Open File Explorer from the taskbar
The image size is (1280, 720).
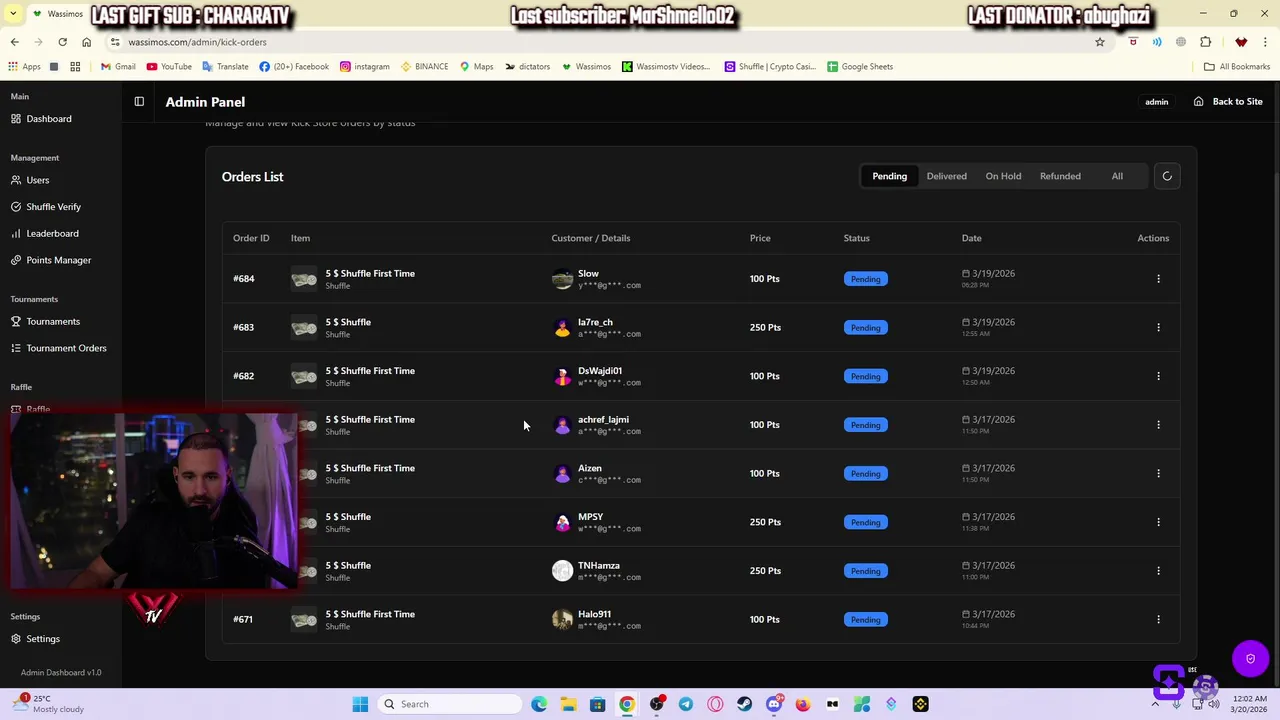click(x=568, y=704)
